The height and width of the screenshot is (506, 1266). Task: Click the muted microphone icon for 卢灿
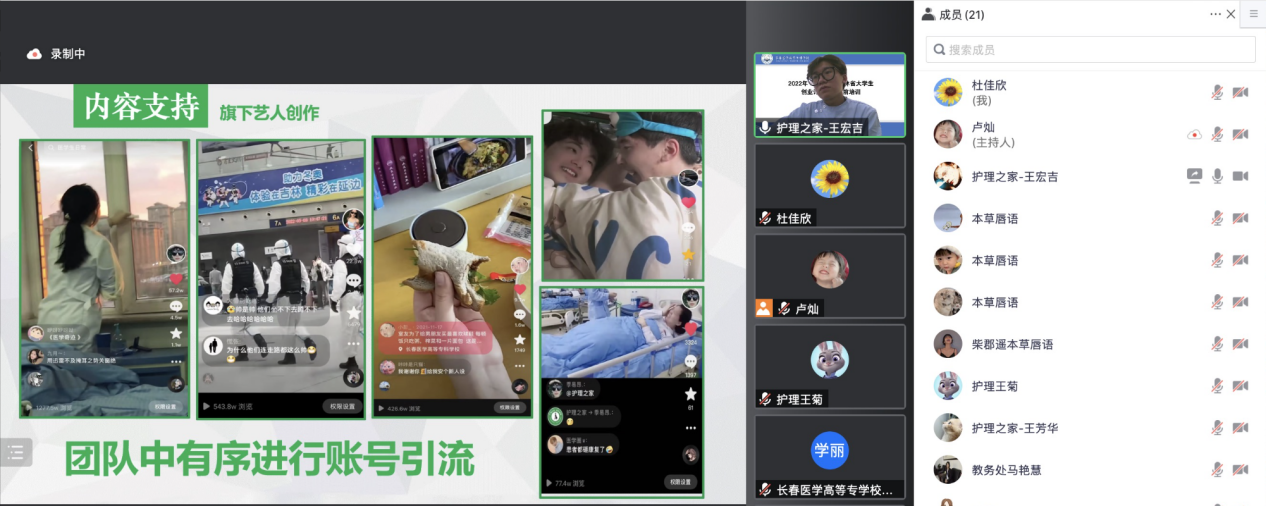[1217, 134]
